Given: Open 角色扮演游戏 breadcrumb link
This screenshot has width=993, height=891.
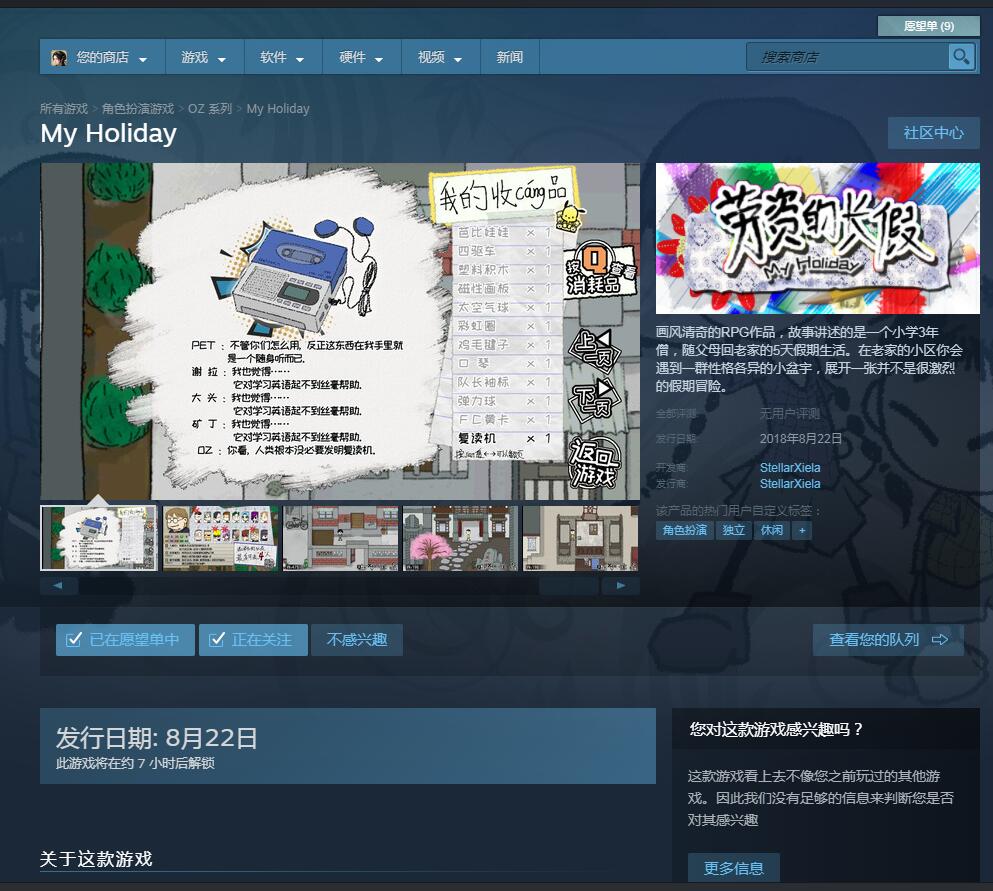Looking at the screenshot, I should 138,109.
